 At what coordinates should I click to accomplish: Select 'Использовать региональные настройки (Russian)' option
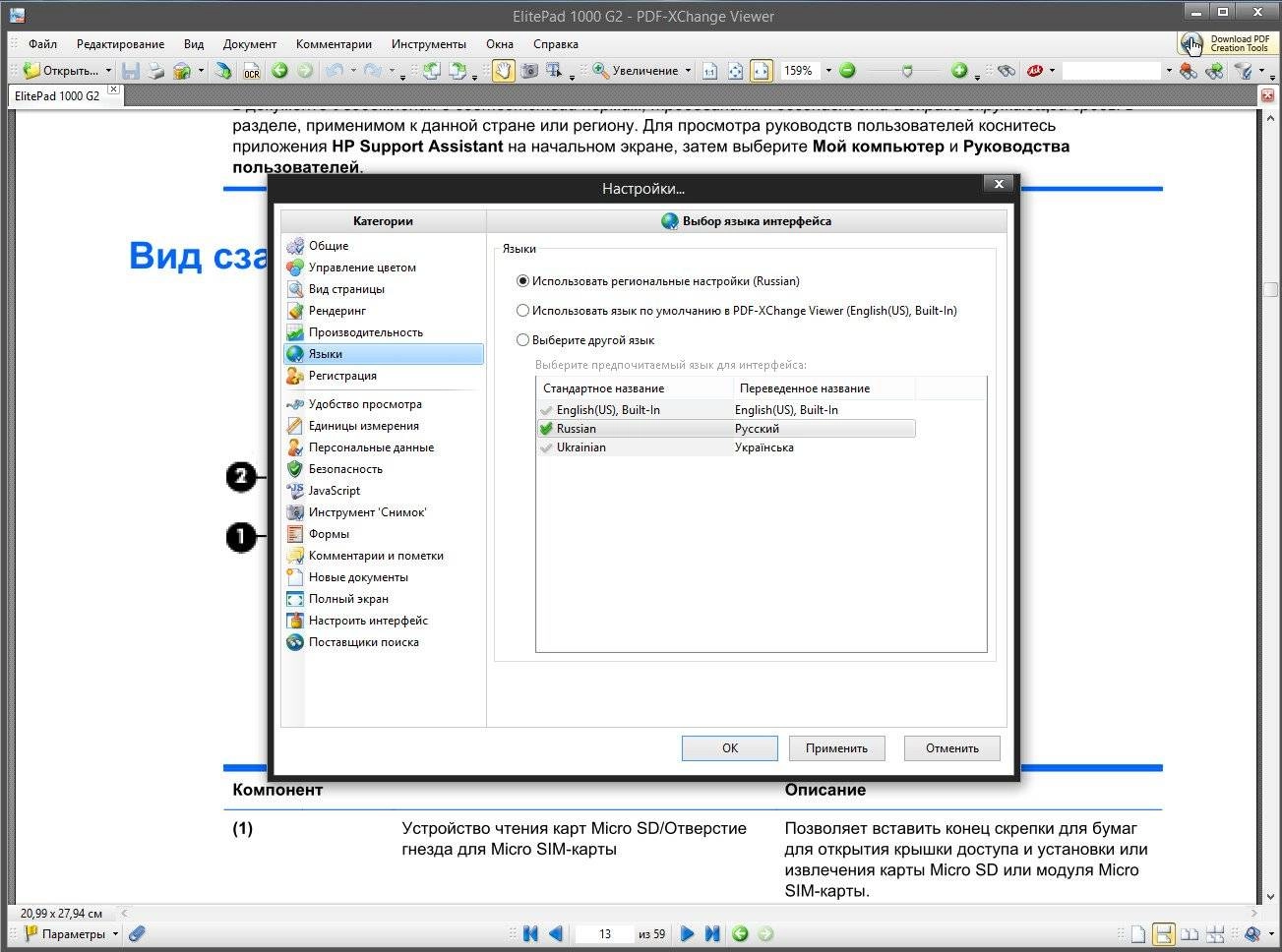pos(523,281)
